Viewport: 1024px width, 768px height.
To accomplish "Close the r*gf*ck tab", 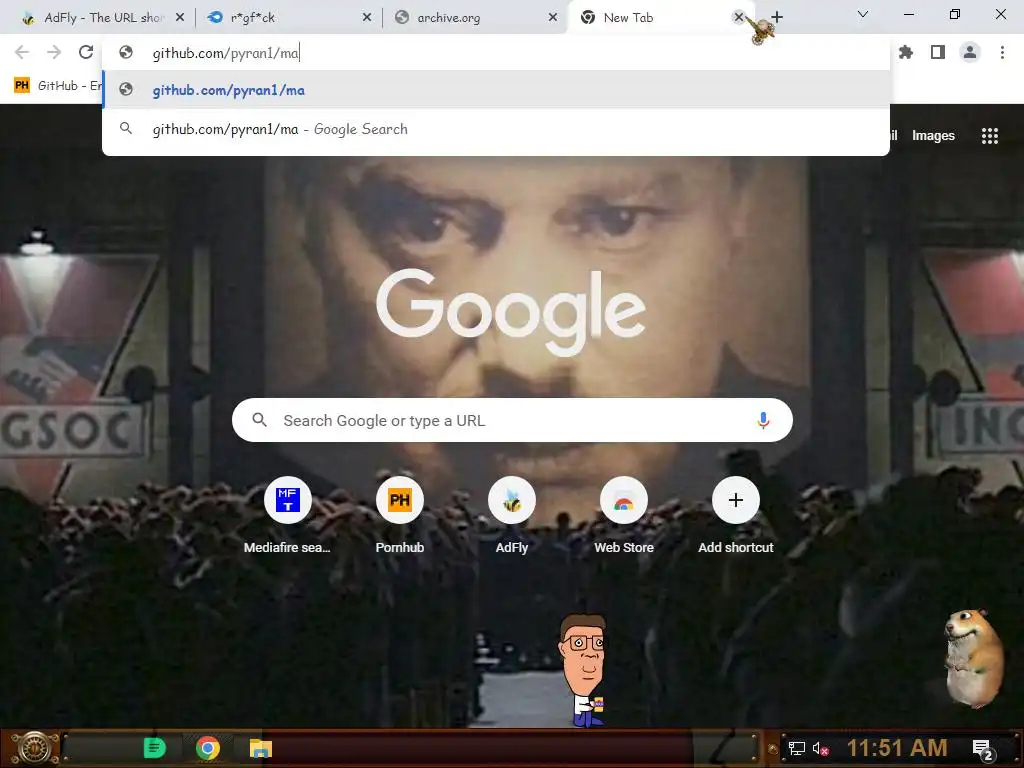I will (367, 18).
